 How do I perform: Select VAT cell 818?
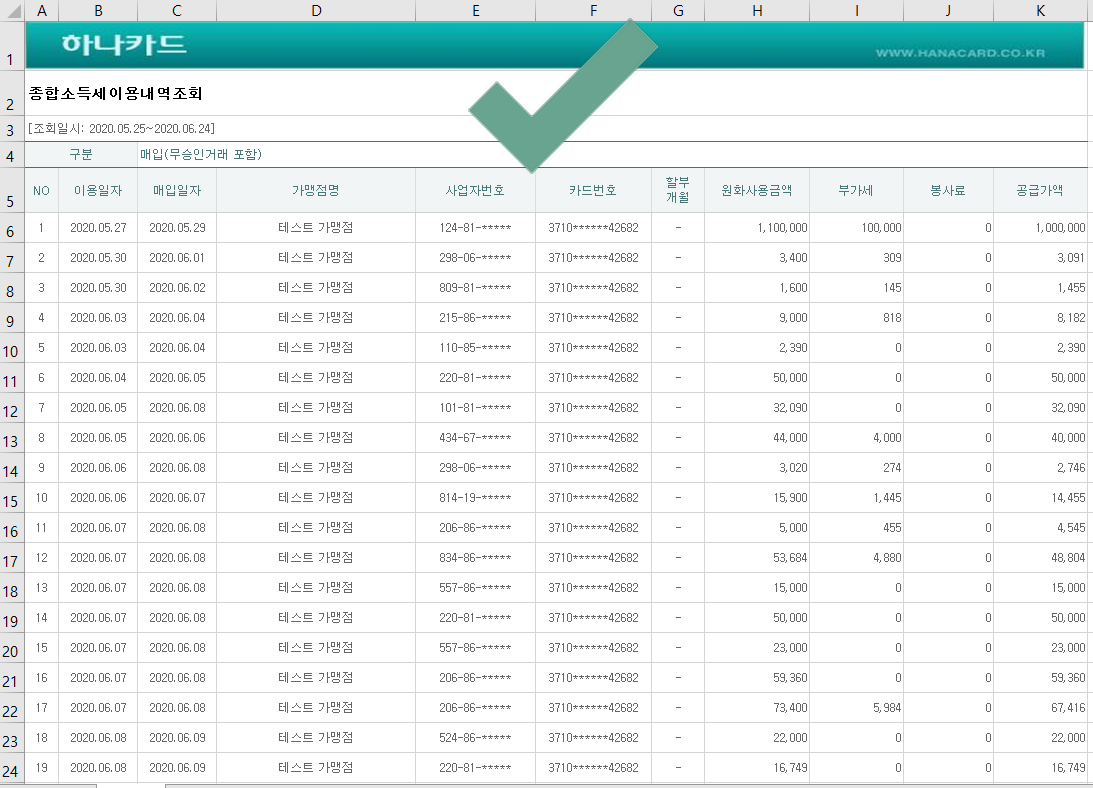point(856,318)
